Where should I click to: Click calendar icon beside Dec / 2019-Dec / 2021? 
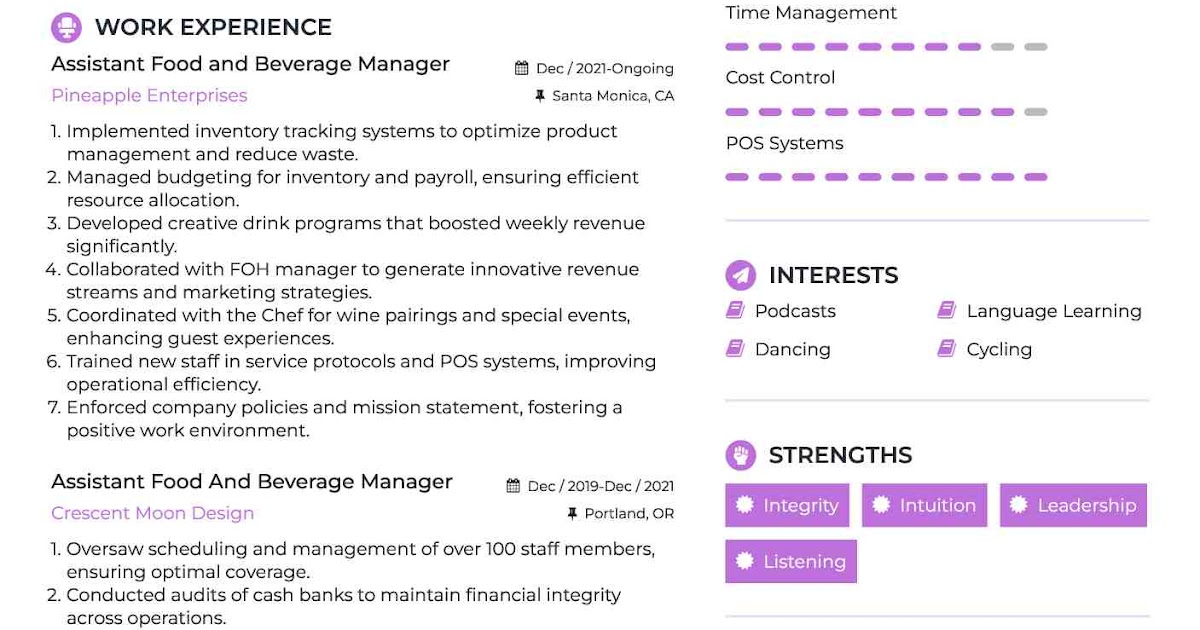(x=513, y=486)
